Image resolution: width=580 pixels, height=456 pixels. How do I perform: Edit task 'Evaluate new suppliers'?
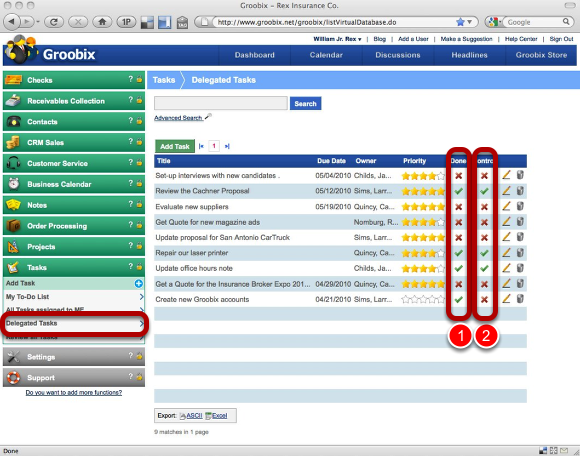click(x=506, y=206)
